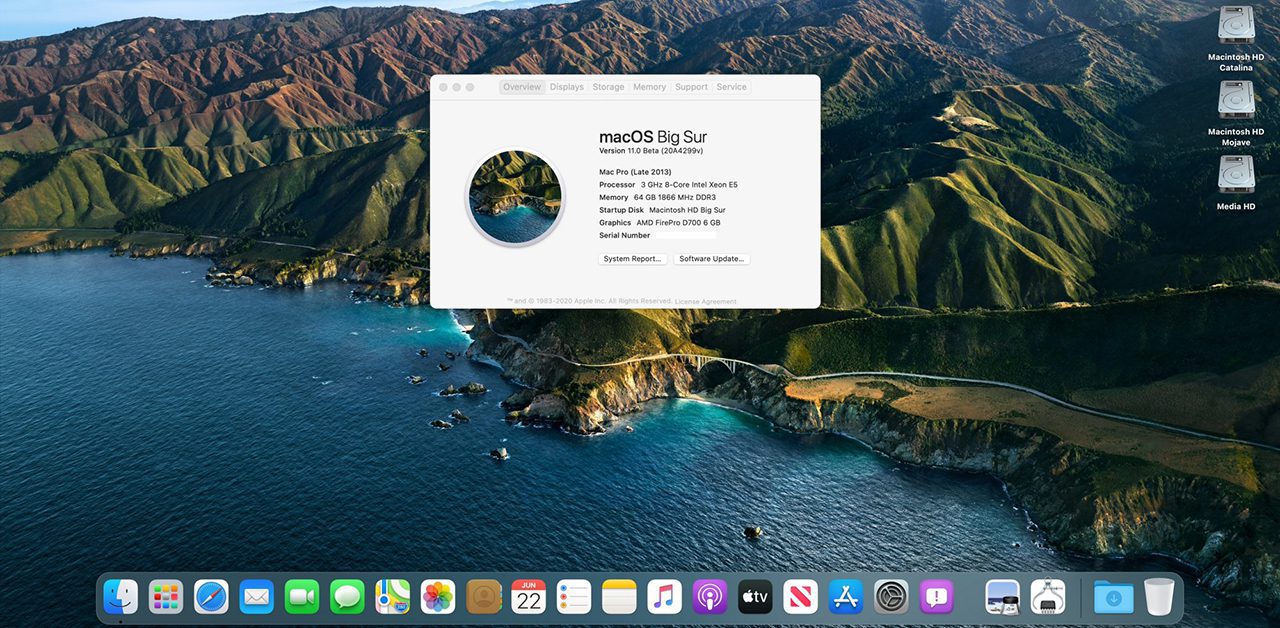Viewport: 1280px width, 628px height.
Task: Click the macOS Big Sur title text
Action: coord(653,137)
